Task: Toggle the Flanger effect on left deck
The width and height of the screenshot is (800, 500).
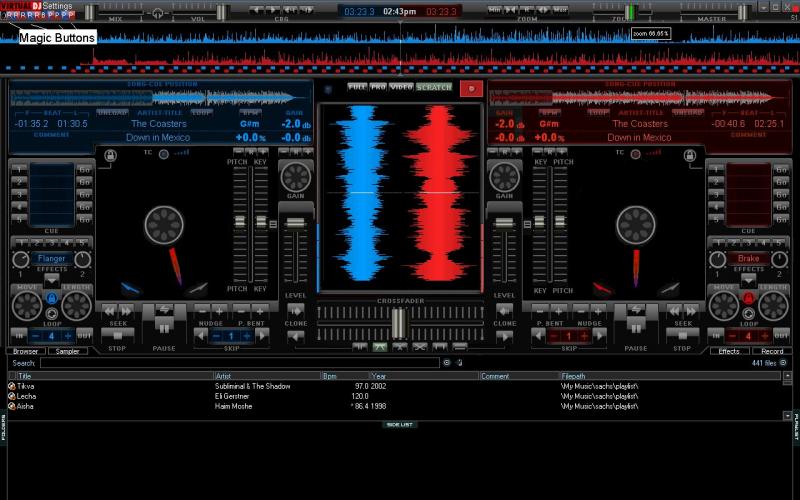Action: pos(52,259)
